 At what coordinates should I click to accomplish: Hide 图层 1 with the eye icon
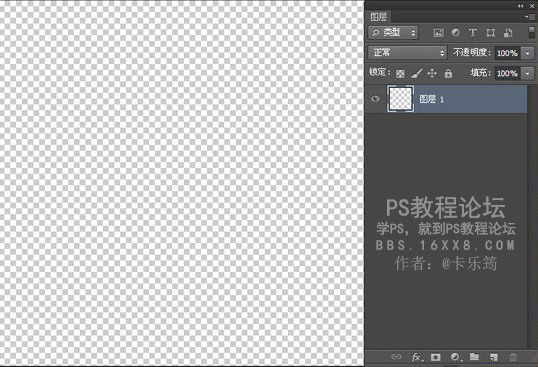(375, 99)
